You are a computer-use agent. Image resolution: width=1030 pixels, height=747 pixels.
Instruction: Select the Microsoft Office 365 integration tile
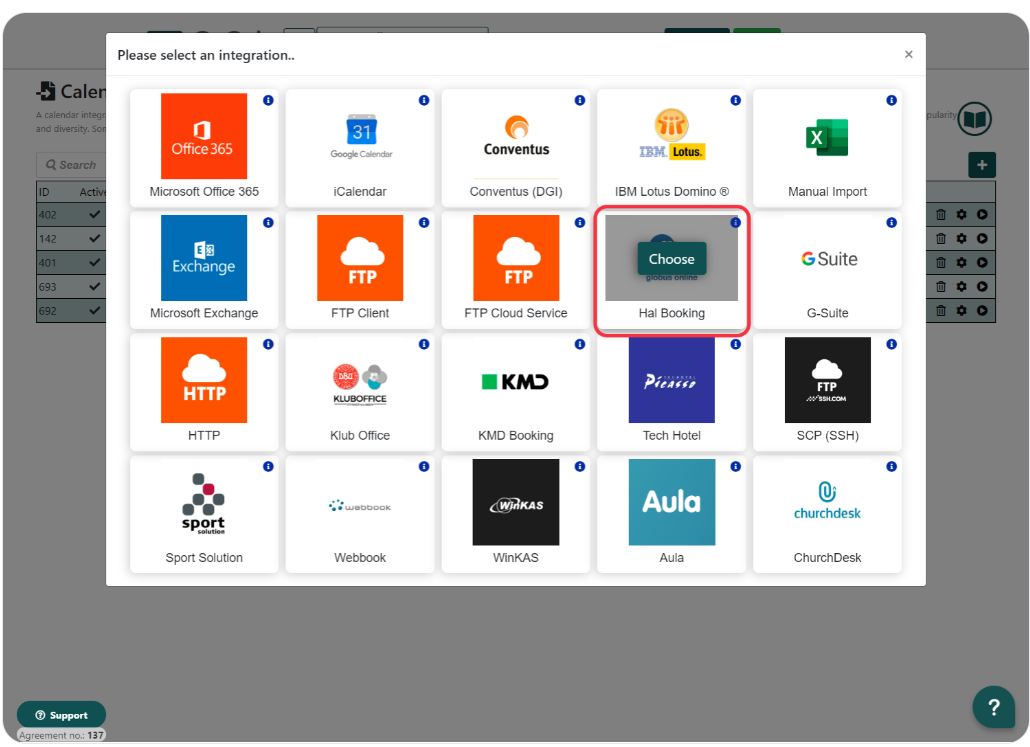204,148
